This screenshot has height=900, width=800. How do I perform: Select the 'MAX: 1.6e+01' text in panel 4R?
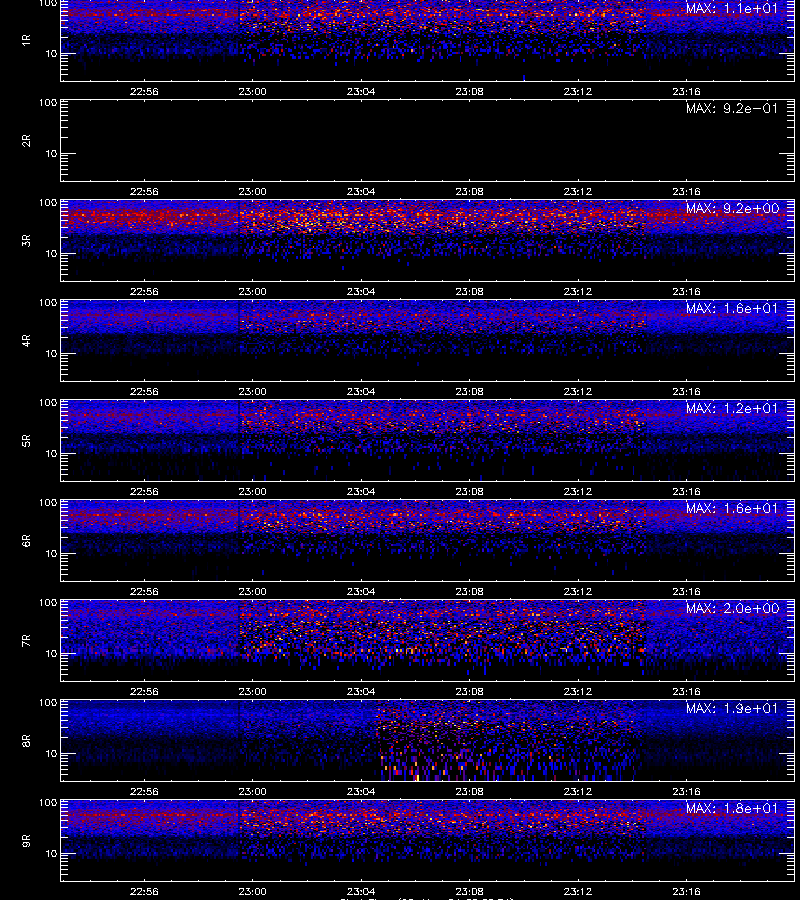click(732, 308)
